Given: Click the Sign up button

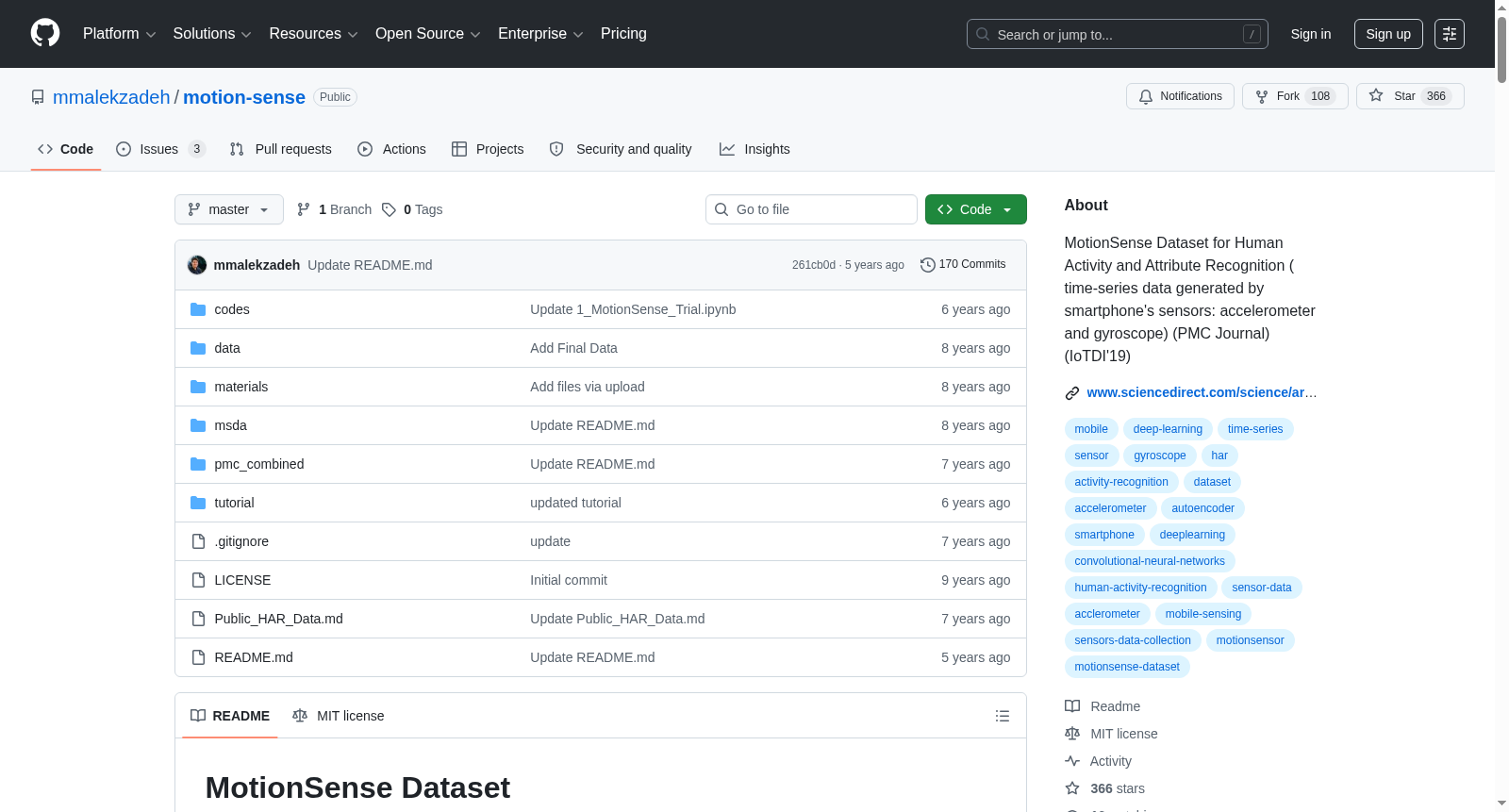Looking at the screenshot, I should tap(1388, 34).
